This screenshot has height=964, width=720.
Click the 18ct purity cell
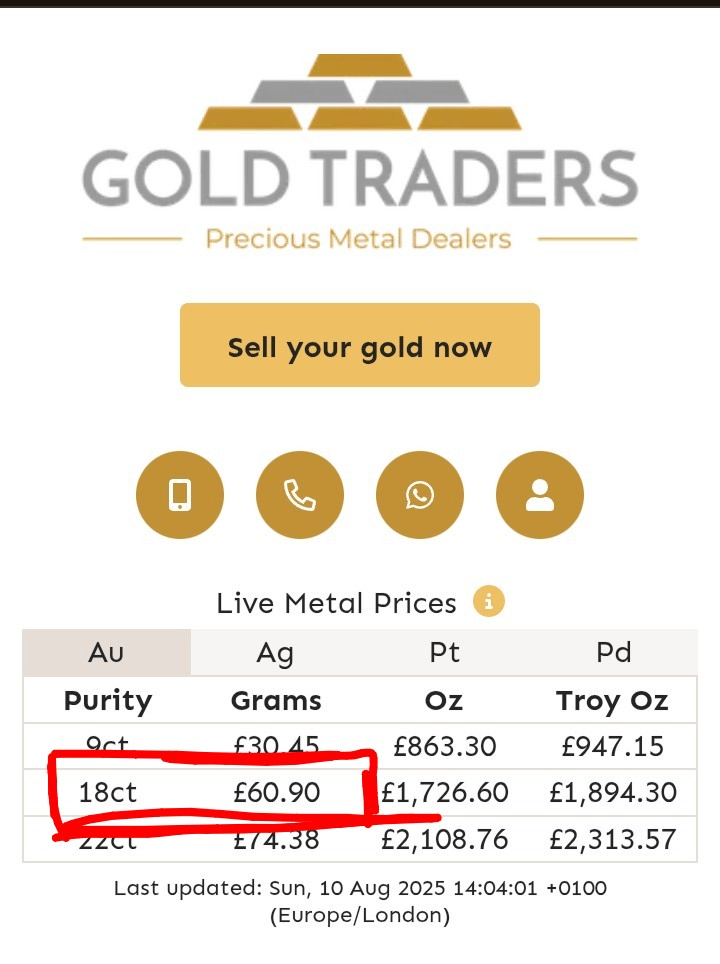(x=108, y=792)
